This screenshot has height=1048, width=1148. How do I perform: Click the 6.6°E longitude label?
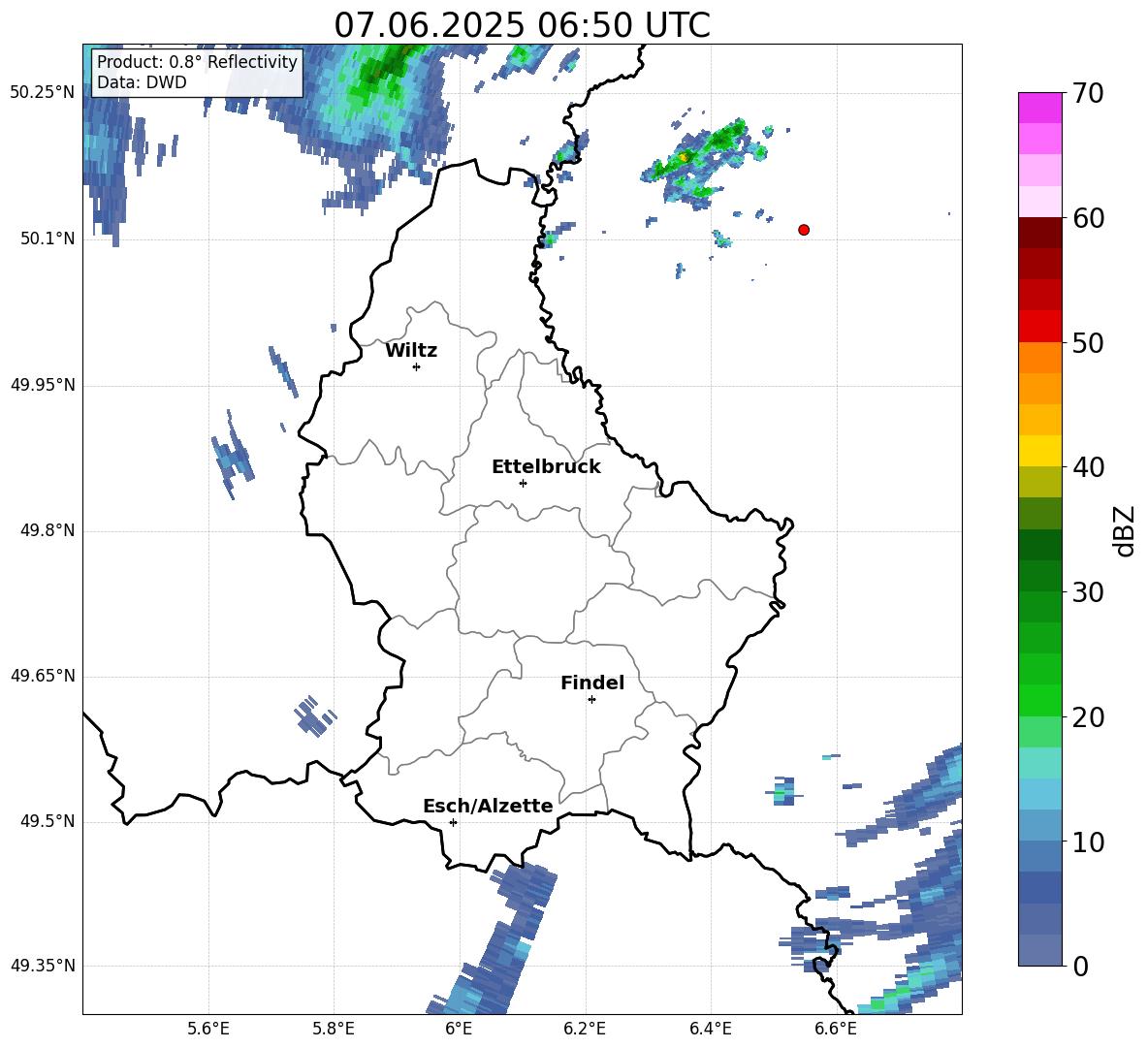[836, 1029]
